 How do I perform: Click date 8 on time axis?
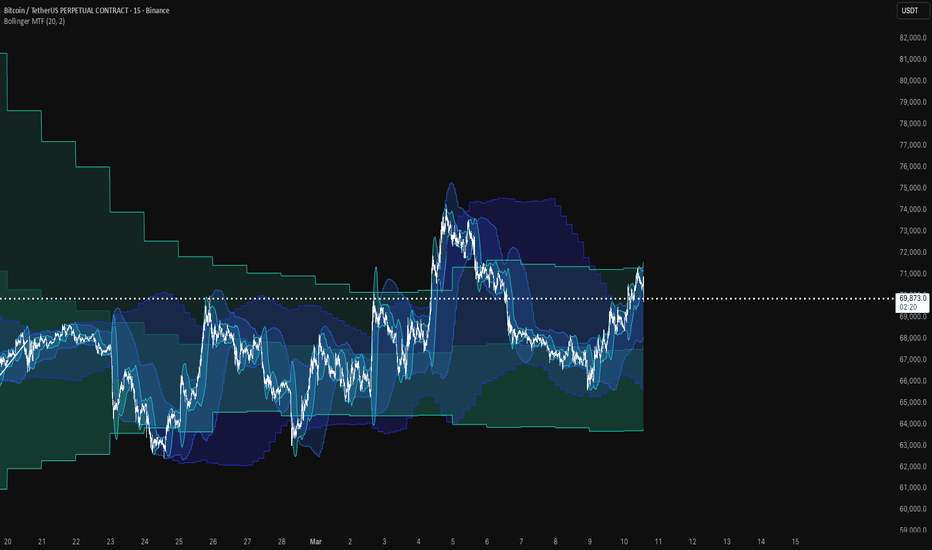tap(556, 542)
